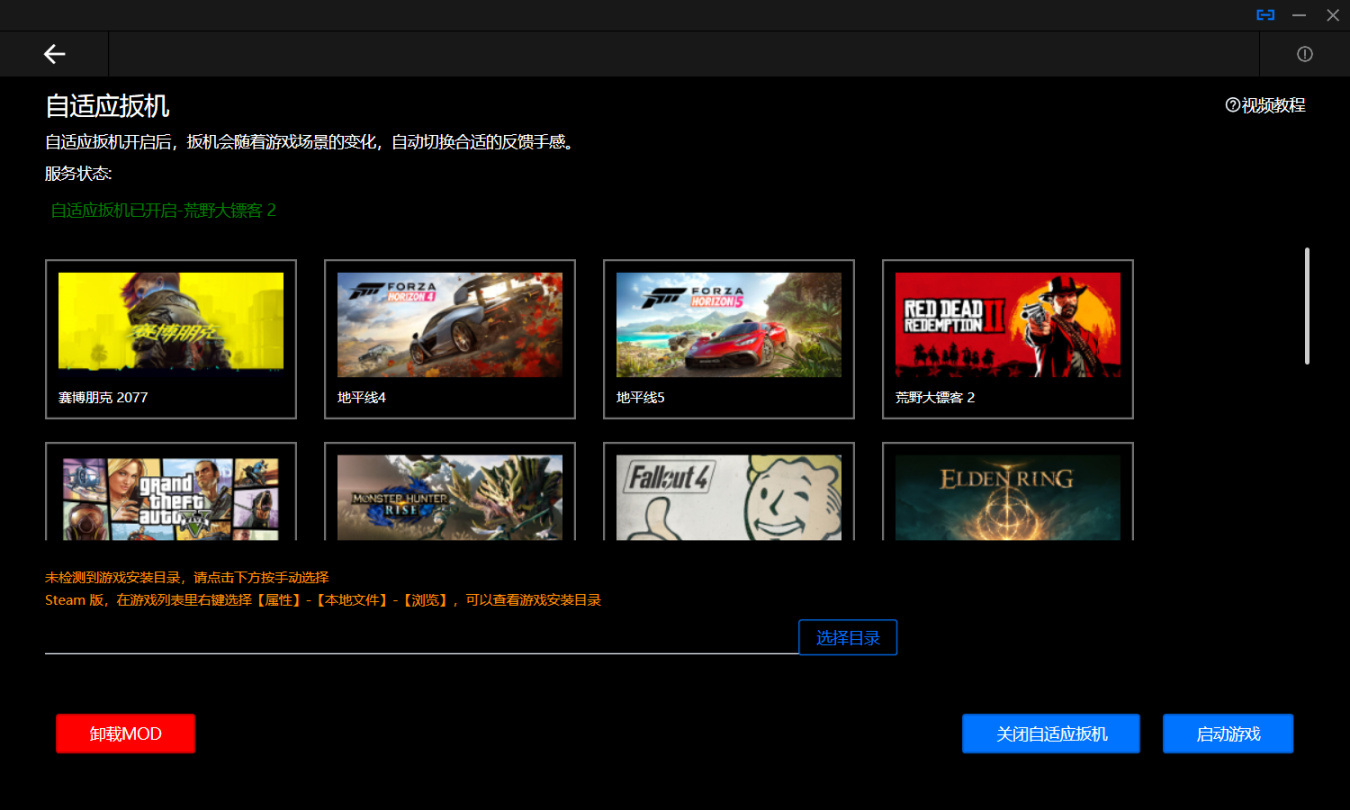Screen dimensions: 1350x810
Task: Click the game list vertical scrollbar
Action: (1307, 306)
